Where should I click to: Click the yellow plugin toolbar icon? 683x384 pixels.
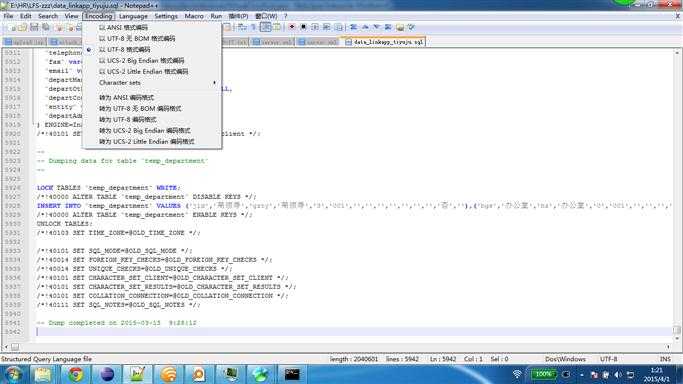[400, 27]
